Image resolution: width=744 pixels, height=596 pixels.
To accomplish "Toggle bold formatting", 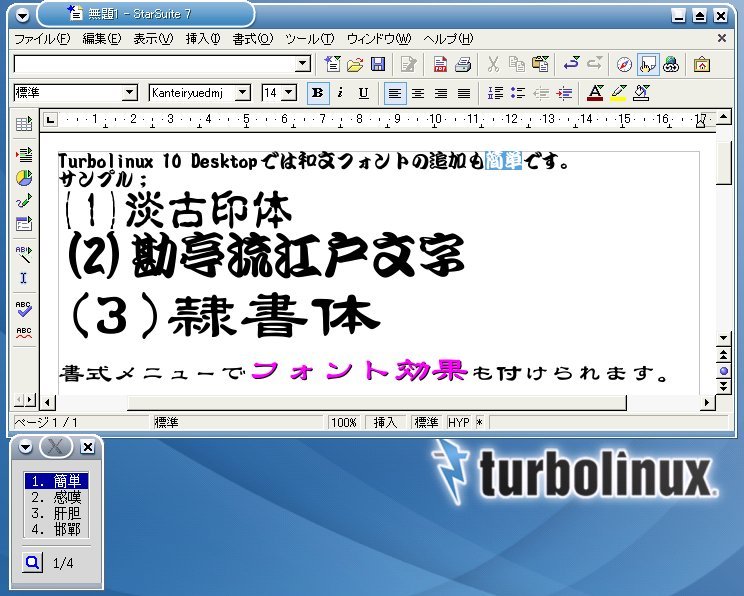I will click(317, 93).
